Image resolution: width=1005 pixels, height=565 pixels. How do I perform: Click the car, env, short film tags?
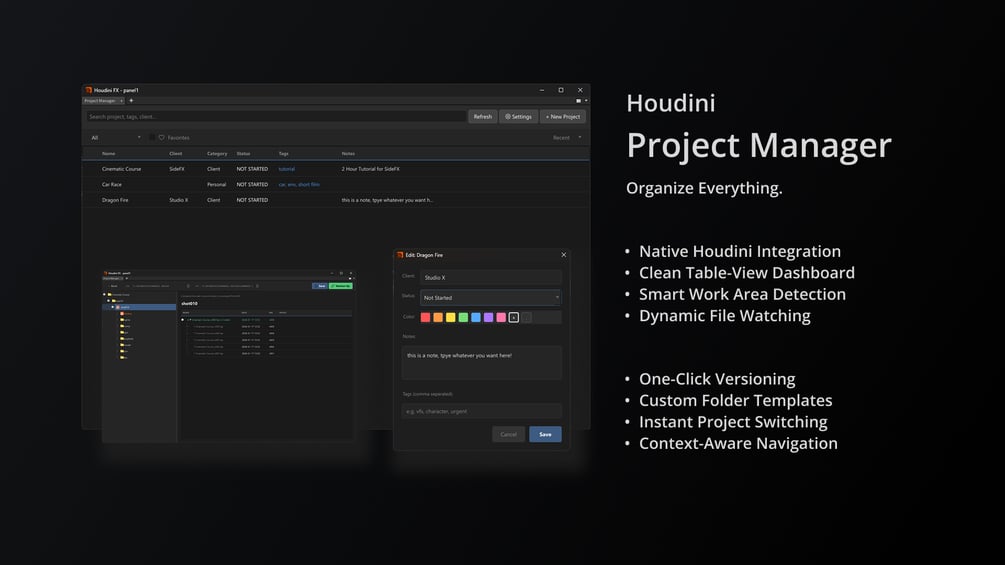point(299,184)
